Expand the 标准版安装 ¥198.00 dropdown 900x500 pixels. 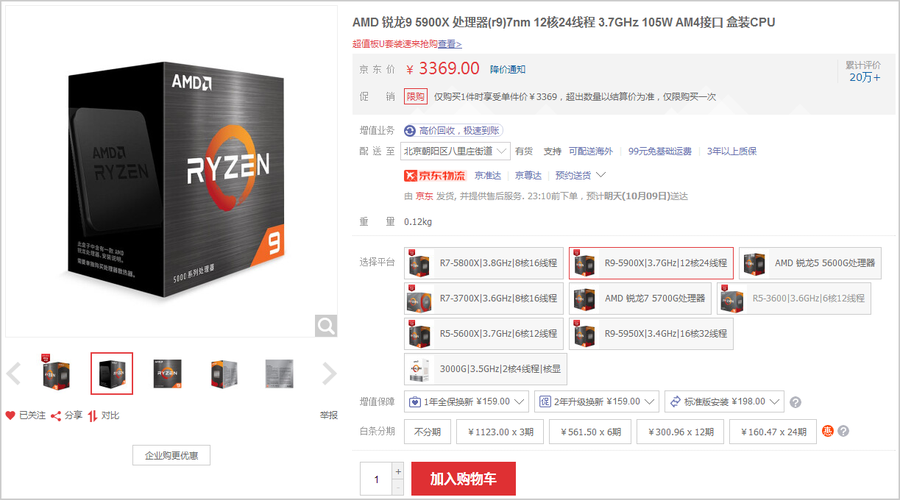(724, 402)
